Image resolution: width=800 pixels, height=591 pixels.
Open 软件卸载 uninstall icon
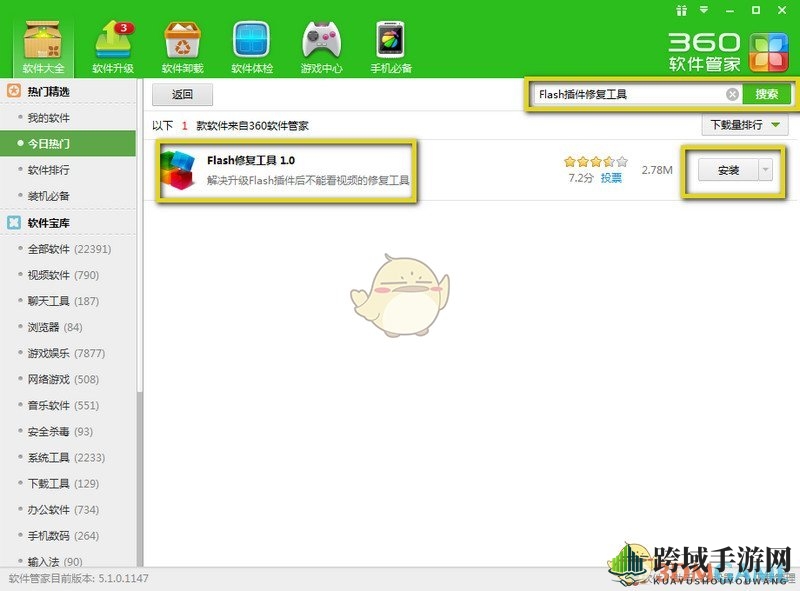183,47
